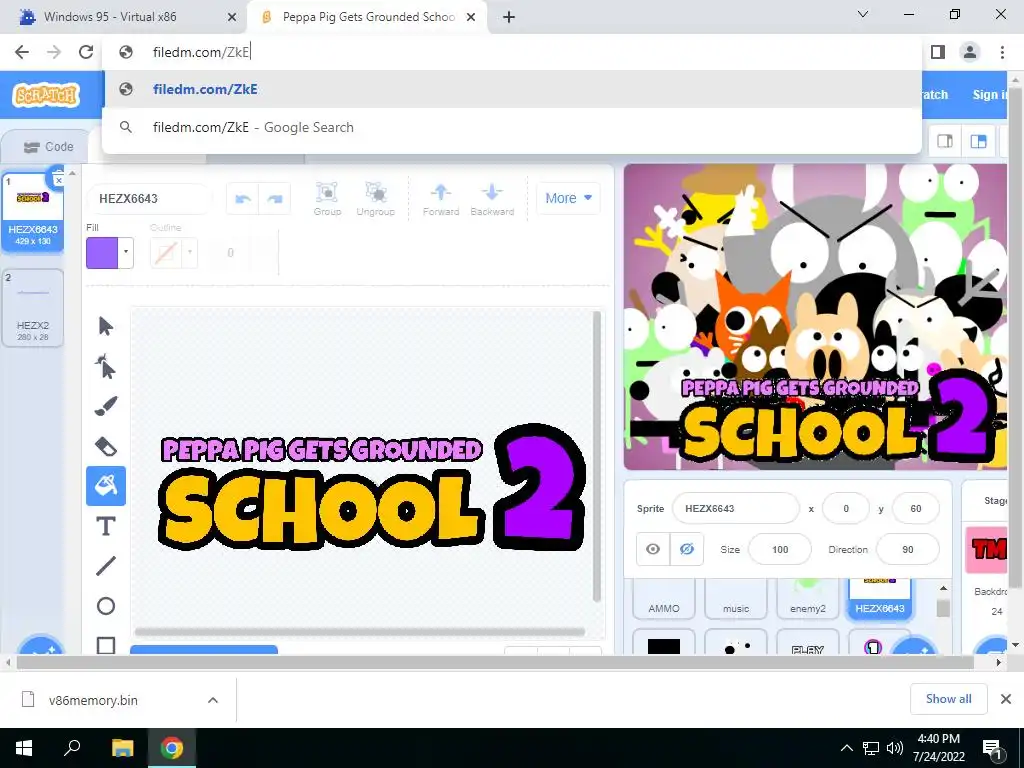1024x768 pixels.
Task: Open the Outline color dropdown
Action: 189,253
